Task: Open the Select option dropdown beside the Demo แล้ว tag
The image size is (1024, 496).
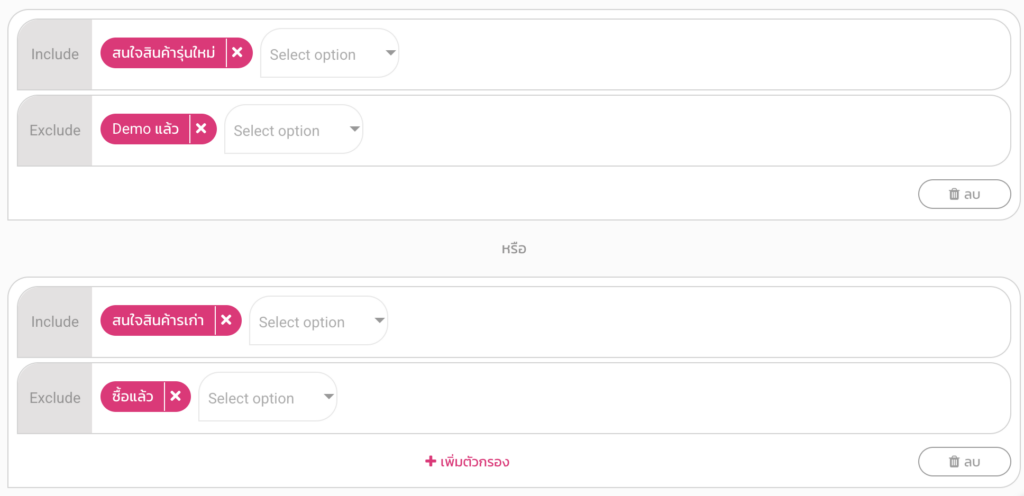Action: 294,130
